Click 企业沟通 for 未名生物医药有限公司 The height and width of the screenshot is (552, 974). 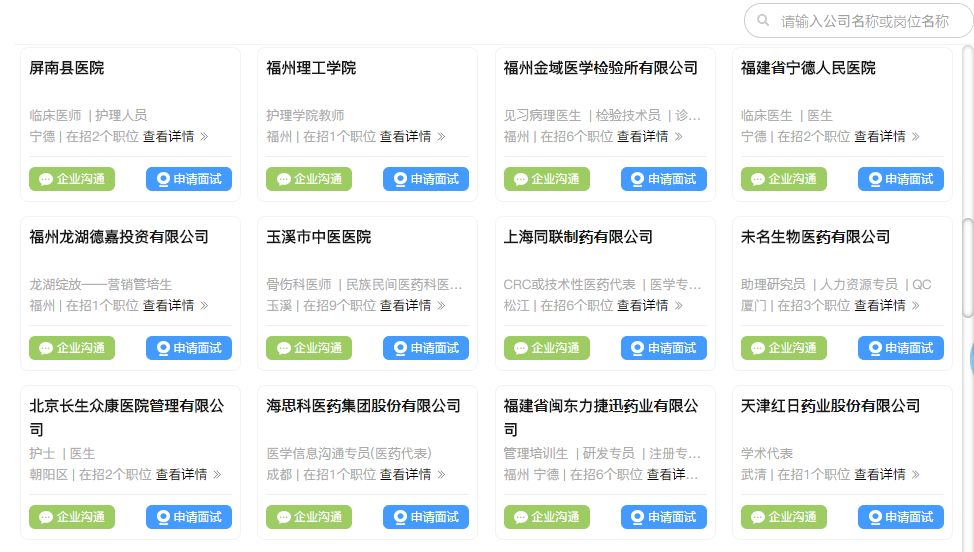tap(784, 348)
